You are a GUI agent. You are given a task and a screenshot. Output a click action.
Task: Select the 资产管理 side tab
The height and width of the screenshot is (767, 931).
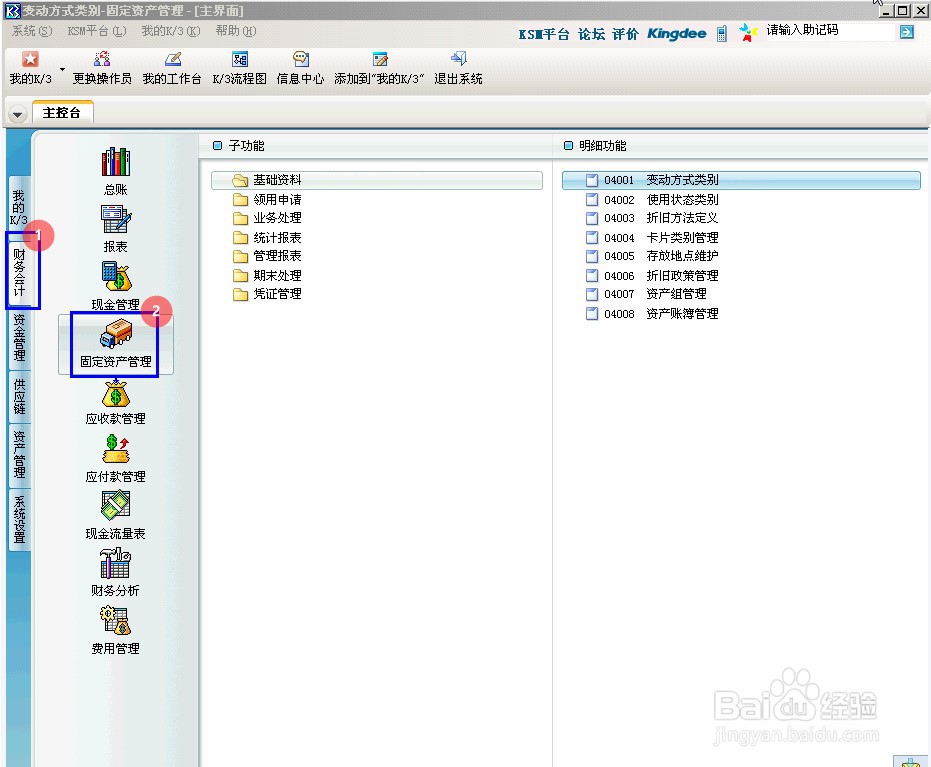point(20,455)
